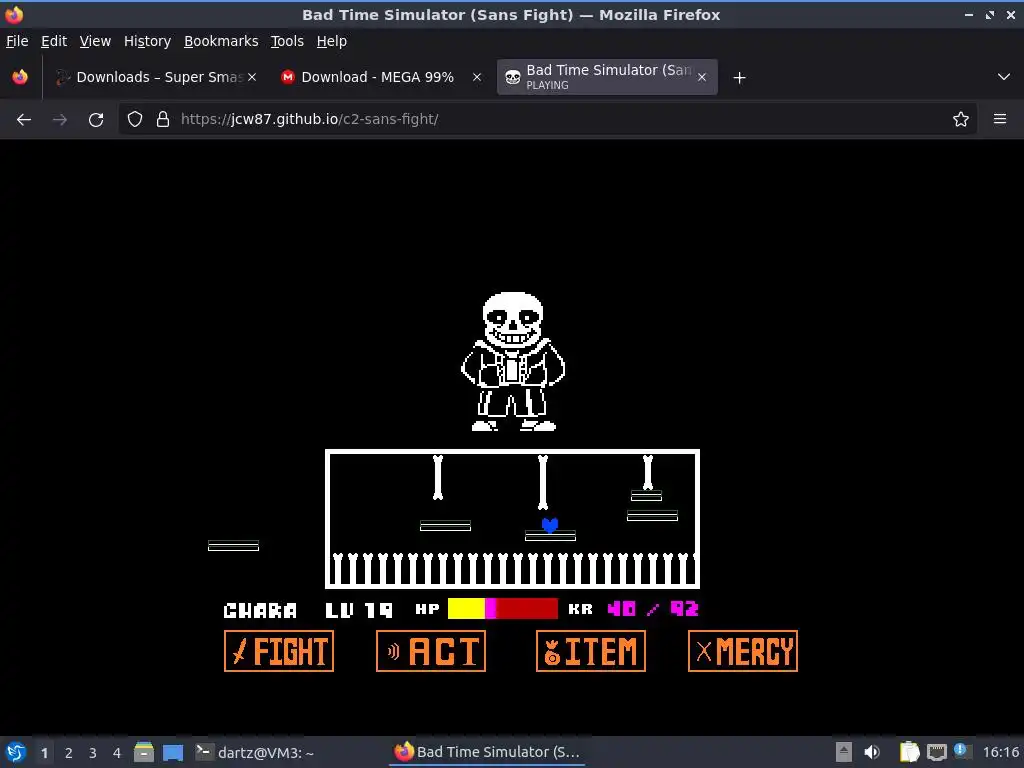Image resolution: width=1024 pixels, height=768 pixels.
Task: Open the volume speaker tray icon
Action: point(872,752)
